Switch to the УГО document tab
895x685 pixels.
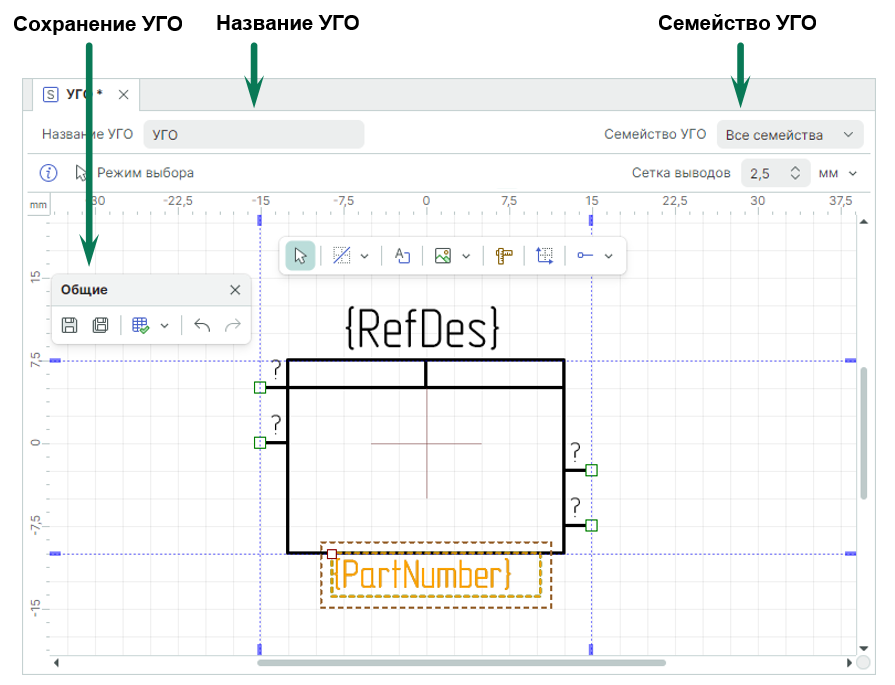coord(80,95)
